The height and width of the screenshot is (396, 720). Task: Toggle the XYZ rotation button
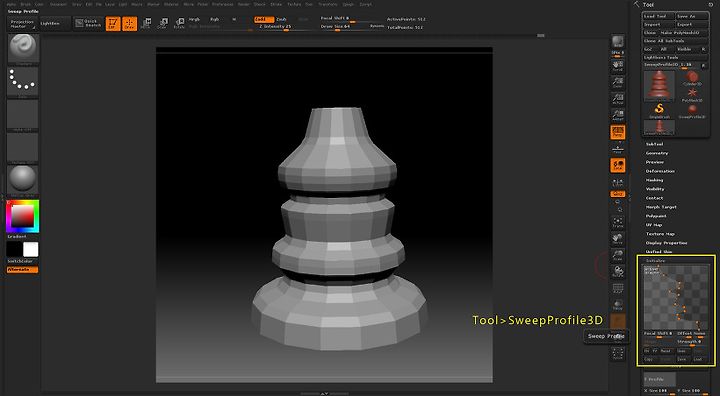[618, 194]
